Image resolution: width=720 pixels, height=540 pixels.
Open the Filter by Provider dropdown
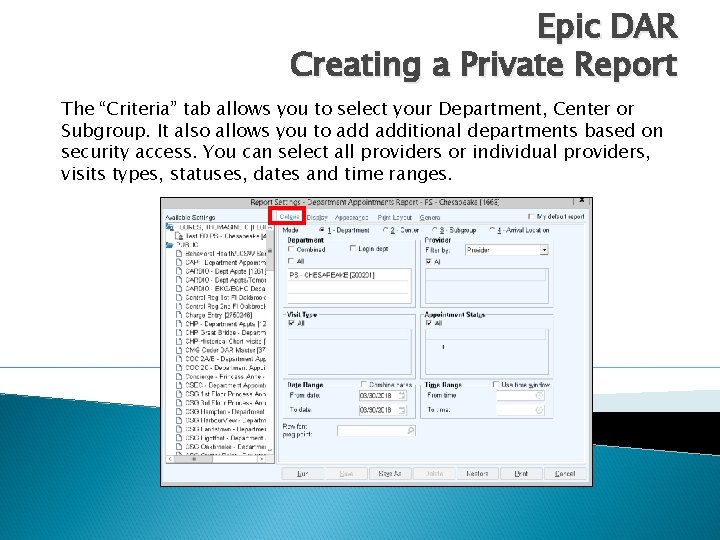tap(544, 250)
